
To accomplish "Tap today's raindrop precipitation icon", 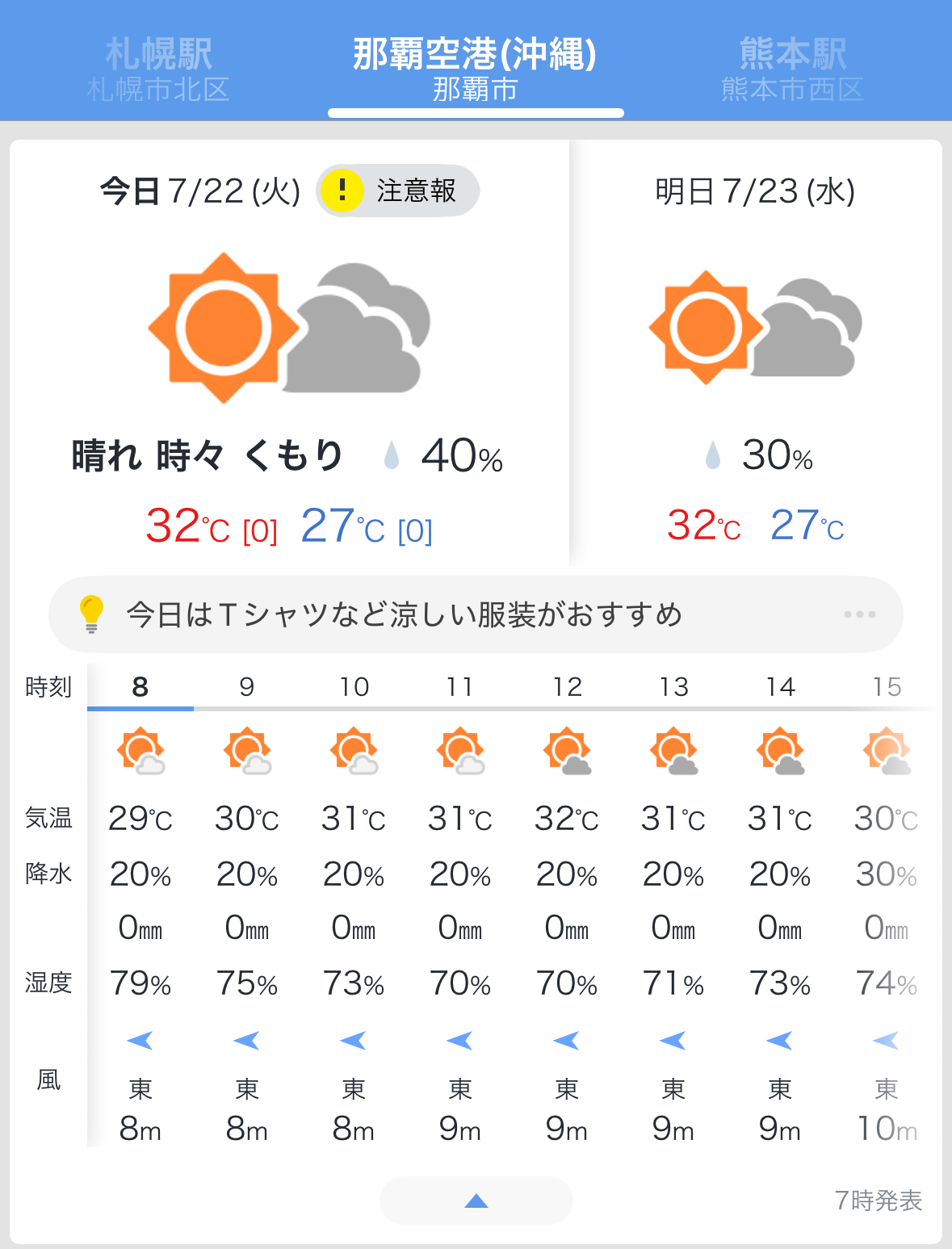I will [x=392, y=455].
